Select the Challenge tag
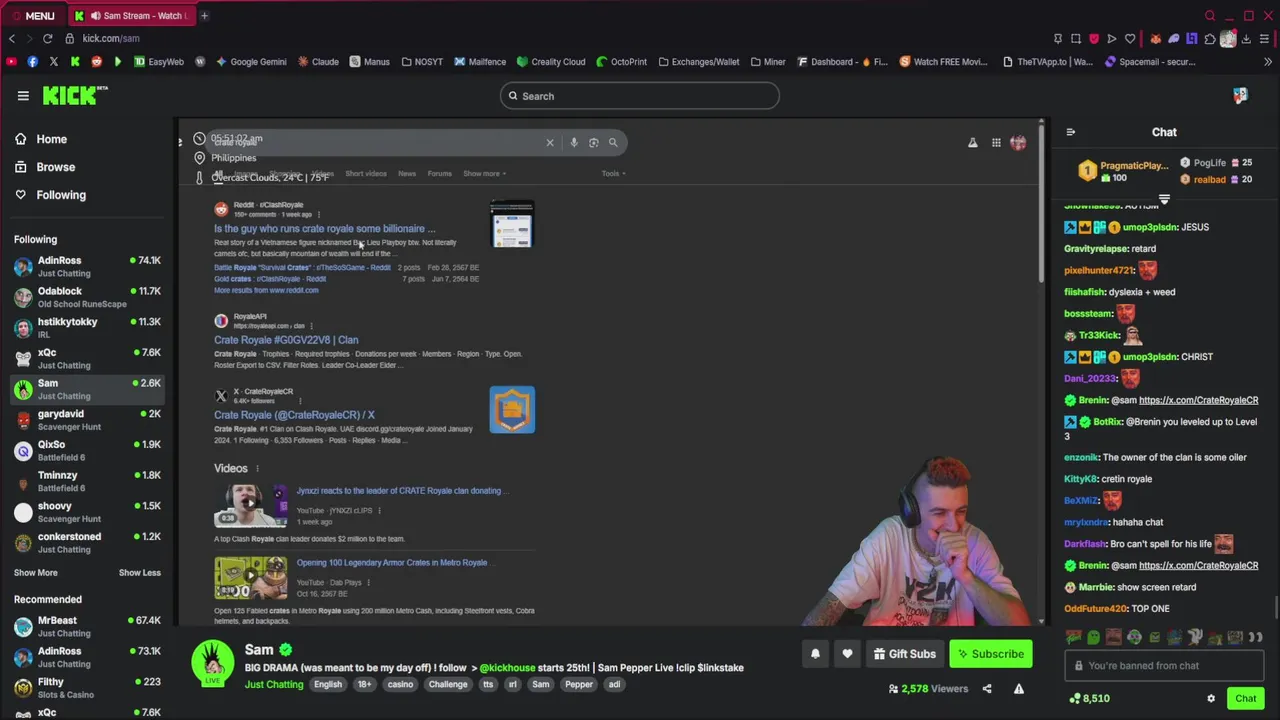Viewport: 1280px width, 720px height. click(448, 685)
